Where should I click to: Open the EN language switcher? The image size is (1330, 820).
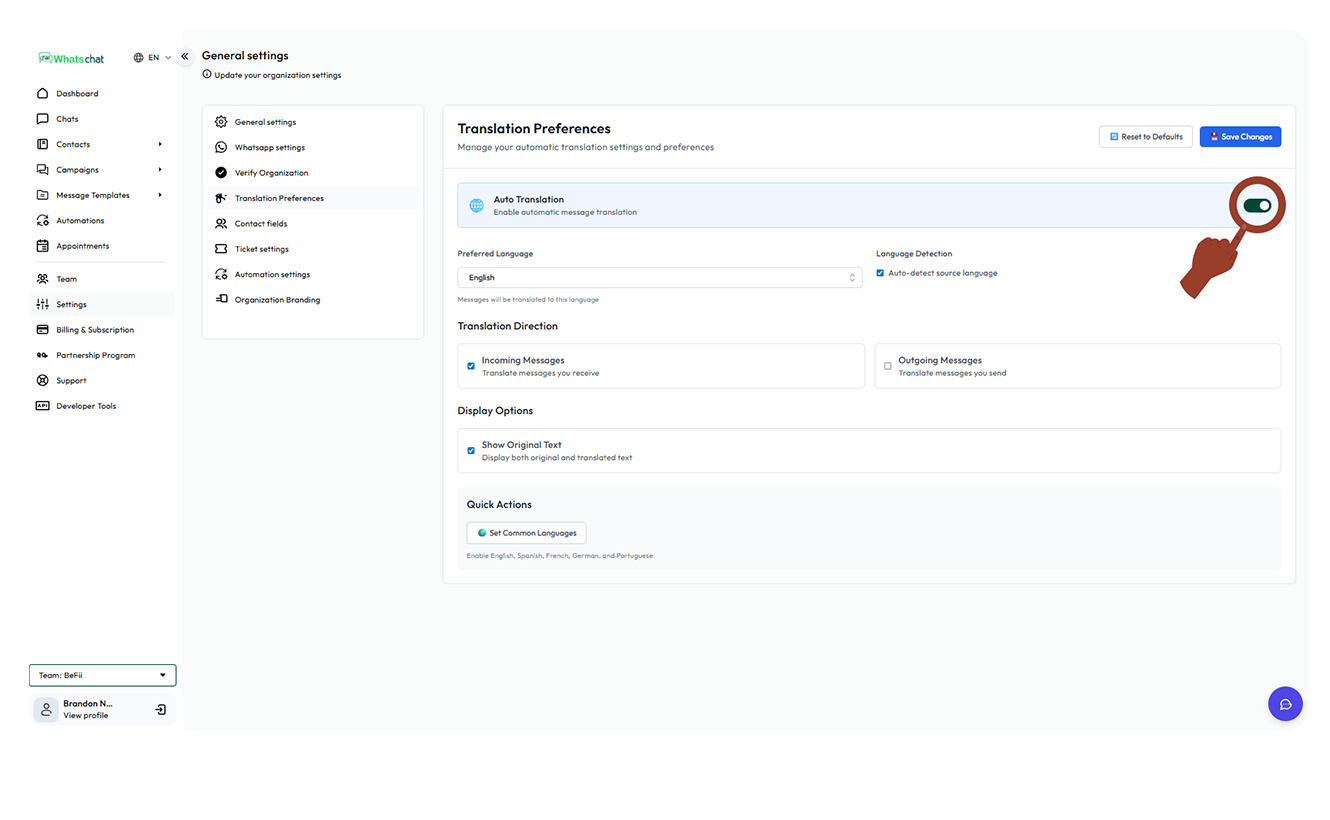[x=152, y=58]
